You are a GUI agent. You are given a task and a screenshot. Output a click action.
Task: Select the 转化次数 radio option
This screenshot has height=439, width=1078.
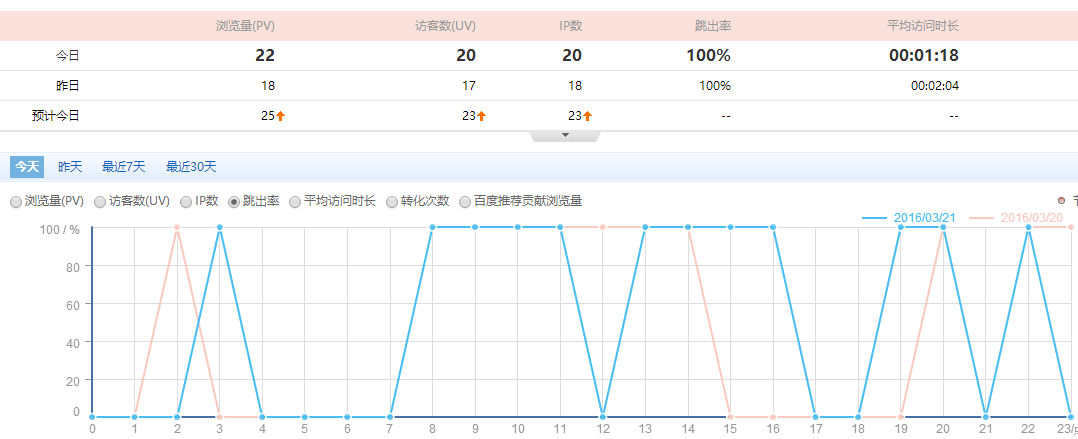point(392,201)
